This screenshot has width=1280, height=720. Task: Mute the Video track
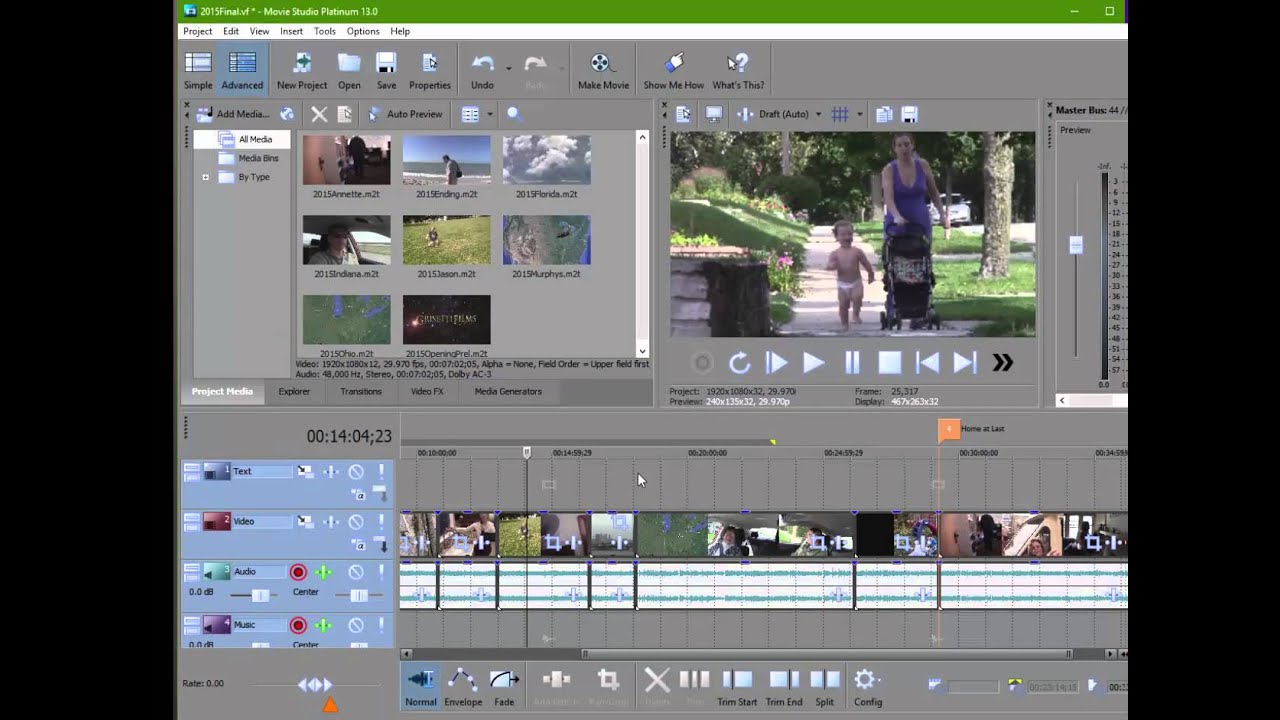pos(355,522)
